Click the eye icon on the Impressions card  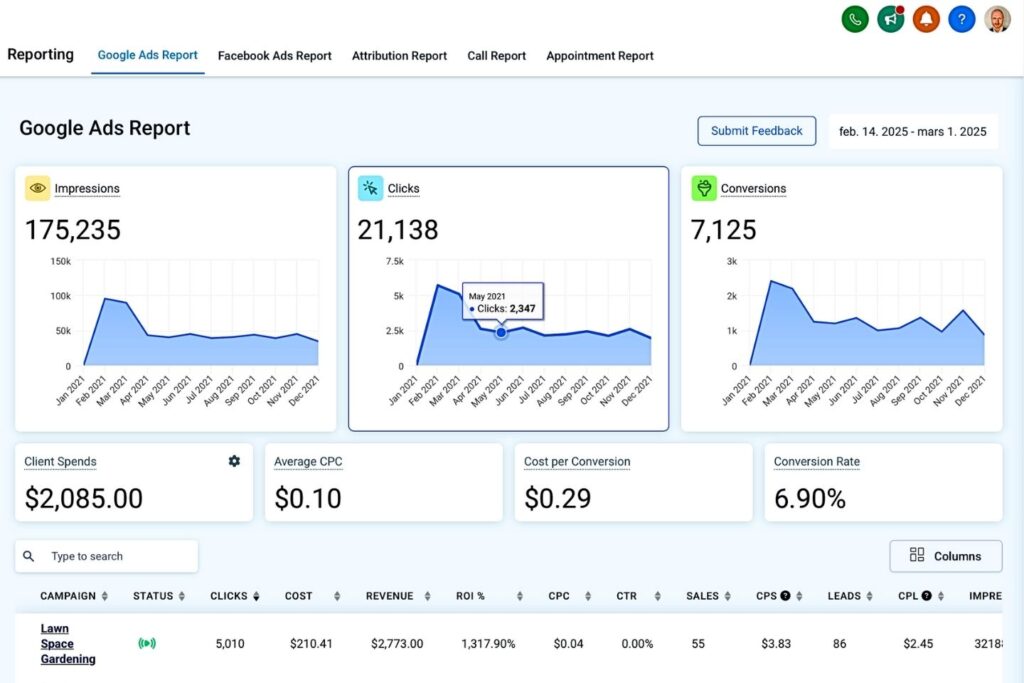tap(38, 188)
